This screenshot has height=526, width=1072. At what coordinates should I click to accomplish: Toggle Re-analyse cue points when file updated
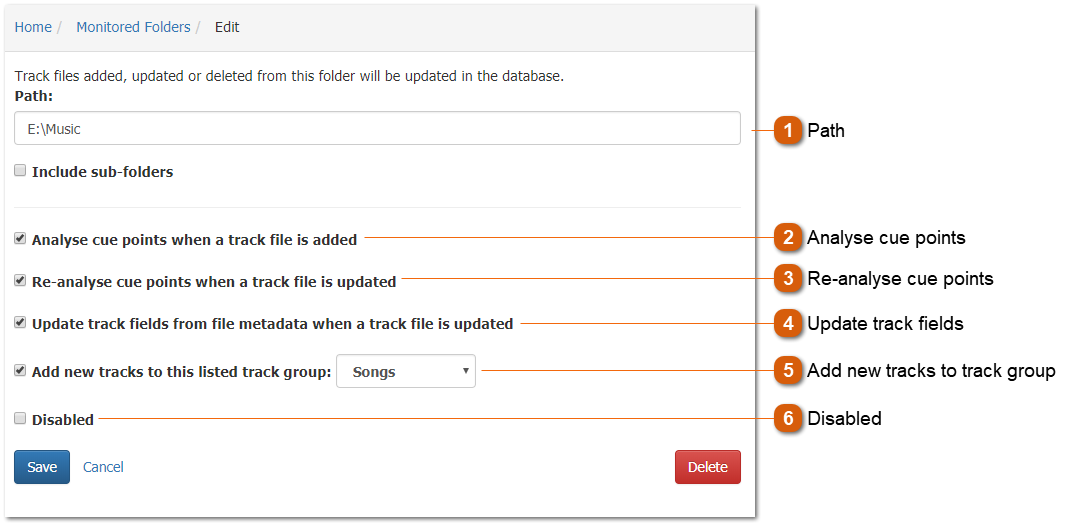20,281
